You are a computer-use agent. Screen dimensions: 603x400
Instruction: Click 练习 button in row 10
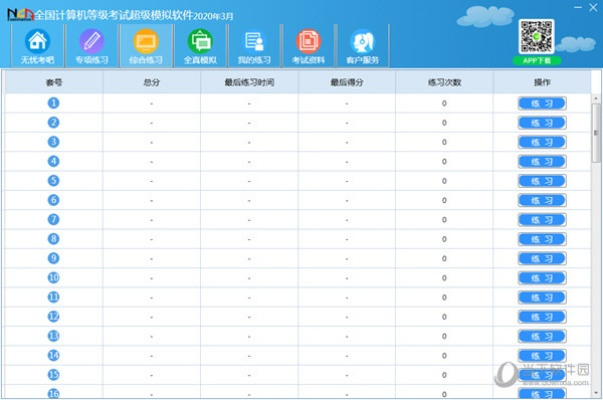pos(542,278)
